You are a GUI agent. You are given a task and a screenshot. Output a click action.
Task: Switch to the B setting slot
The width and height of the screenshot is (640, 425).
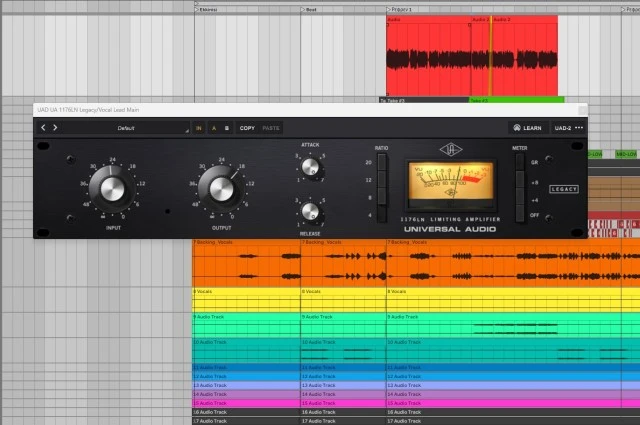[x=227, y=128]
